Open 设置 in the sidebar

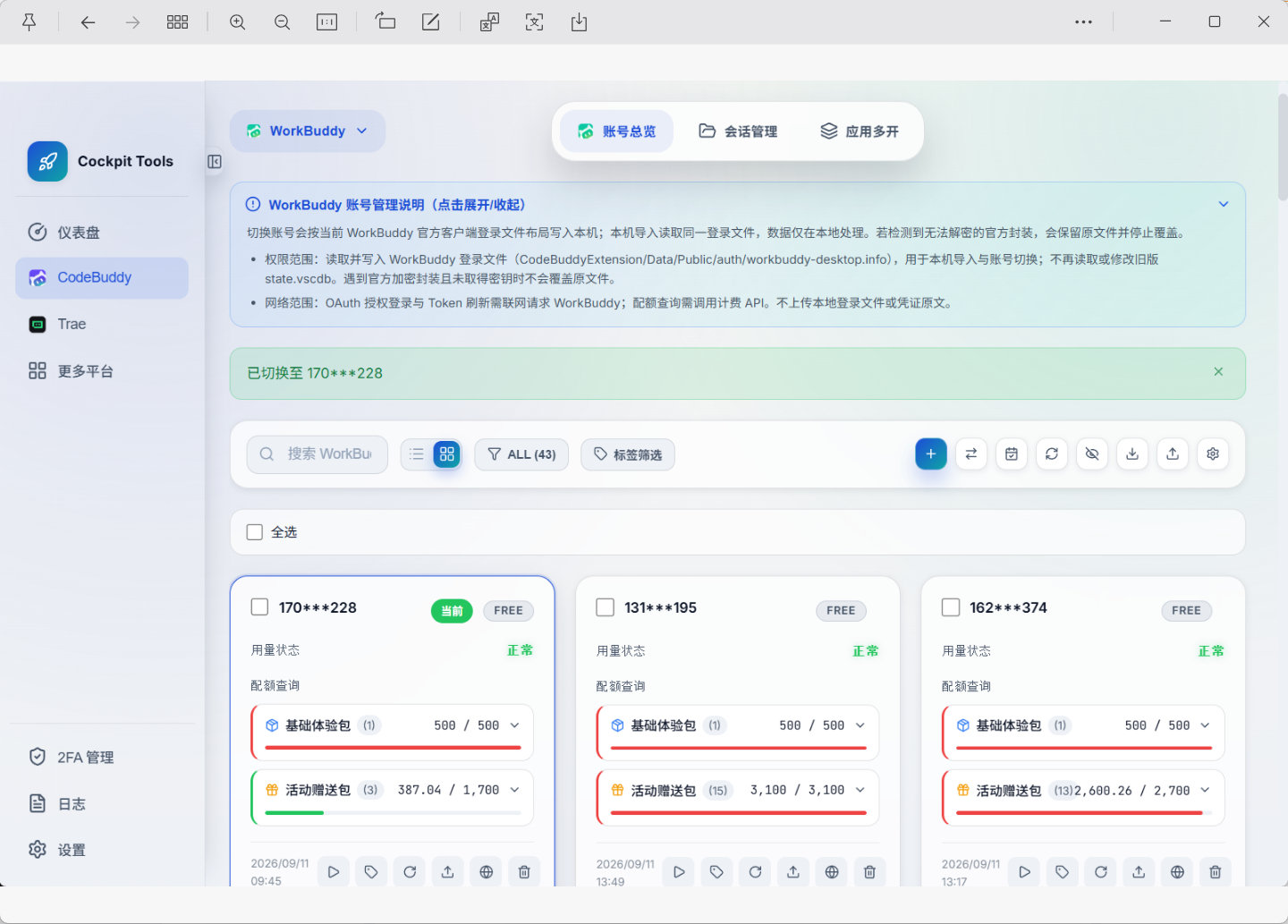tap(102, 850)
